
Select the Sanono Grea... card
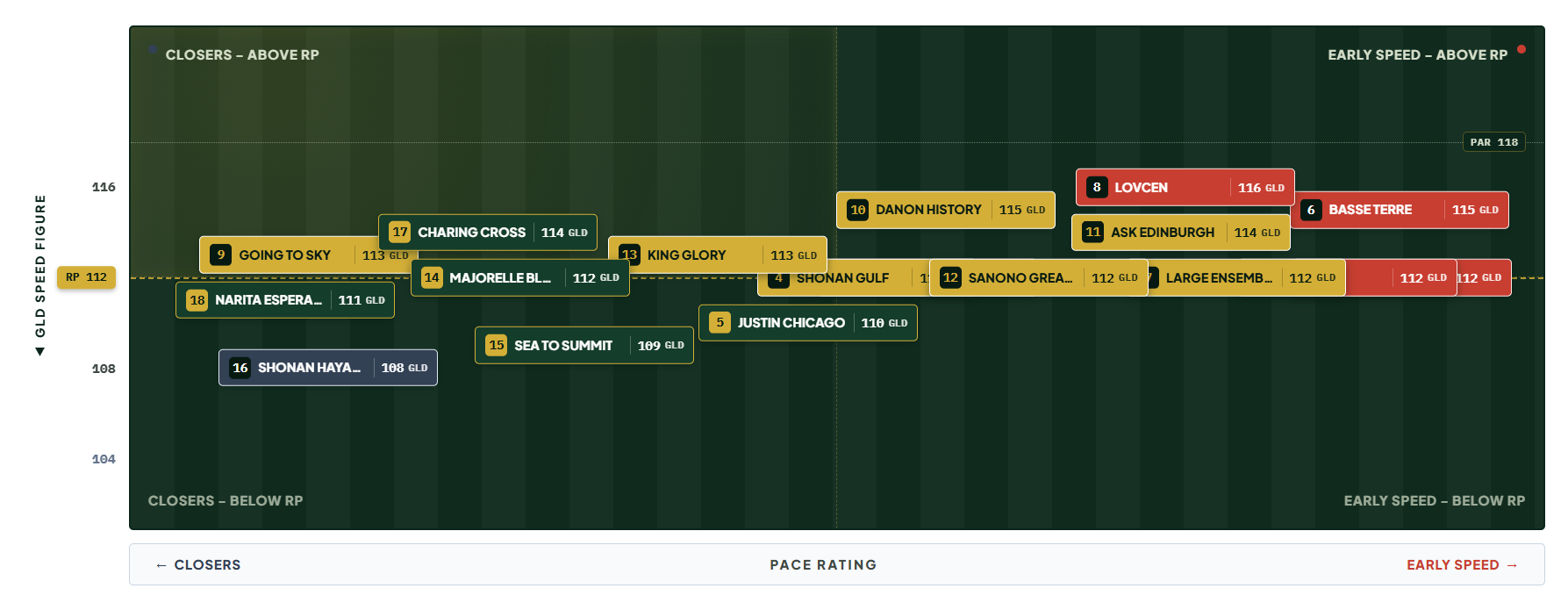pos(1039,277)
